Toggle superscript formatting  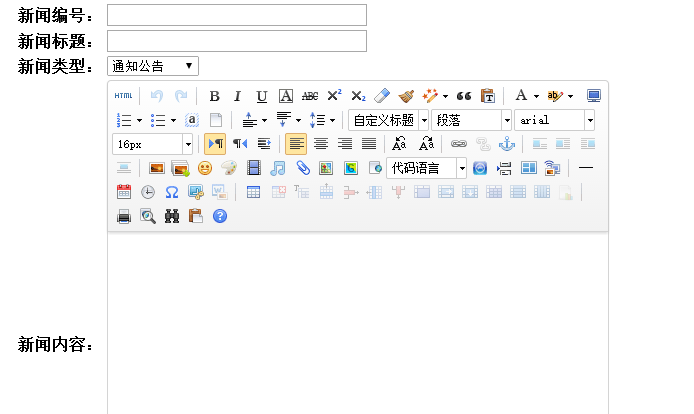point(334,96)
